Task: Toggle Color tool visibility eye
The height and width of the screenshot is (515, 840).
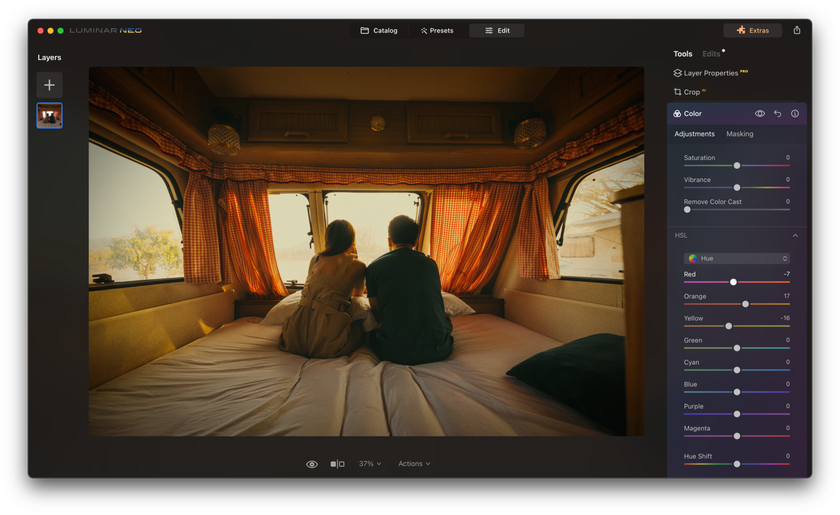Action: click(x=760, y=114)
